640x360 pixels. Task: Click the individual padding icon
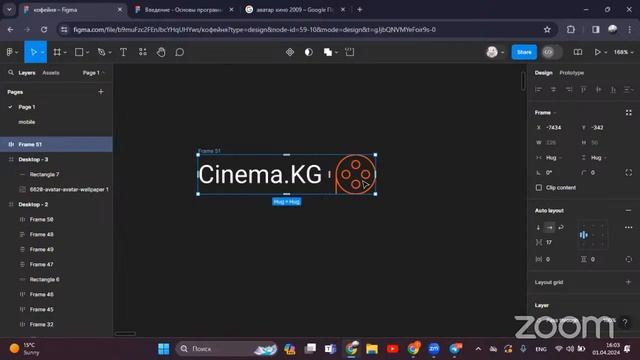click(x=629, y=259)
